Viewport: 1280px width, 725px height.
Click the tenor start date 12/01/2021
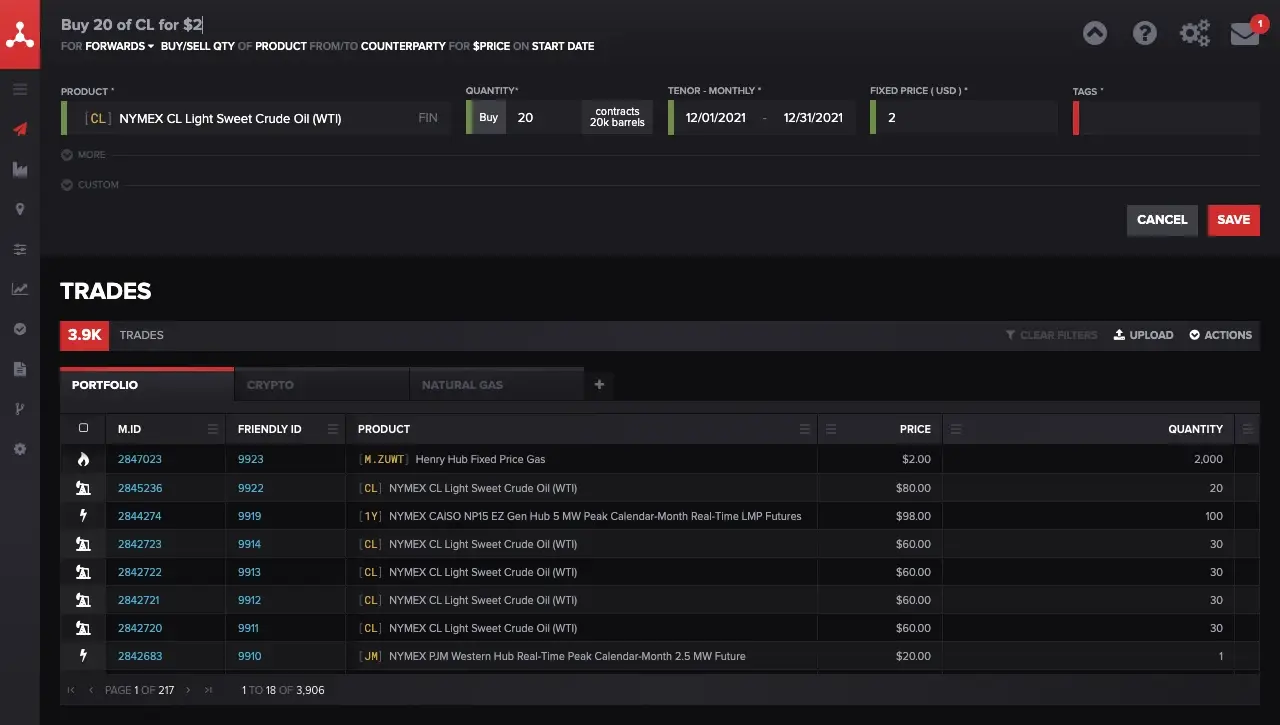click(x=716, y=117)
